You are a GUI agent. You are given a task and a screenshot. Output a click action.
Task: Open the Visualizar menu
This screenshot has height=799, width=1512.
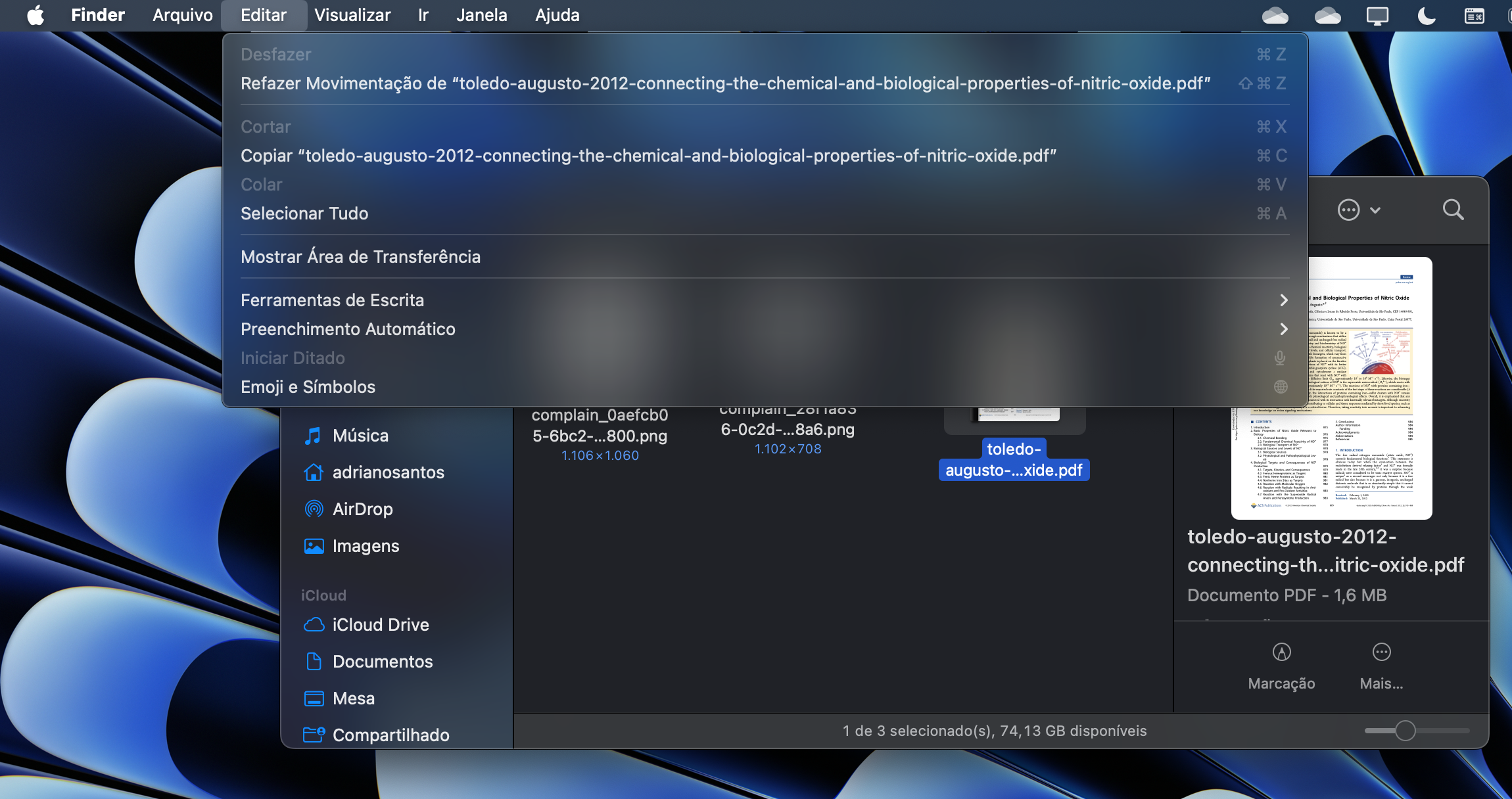(x=352, y=15)
